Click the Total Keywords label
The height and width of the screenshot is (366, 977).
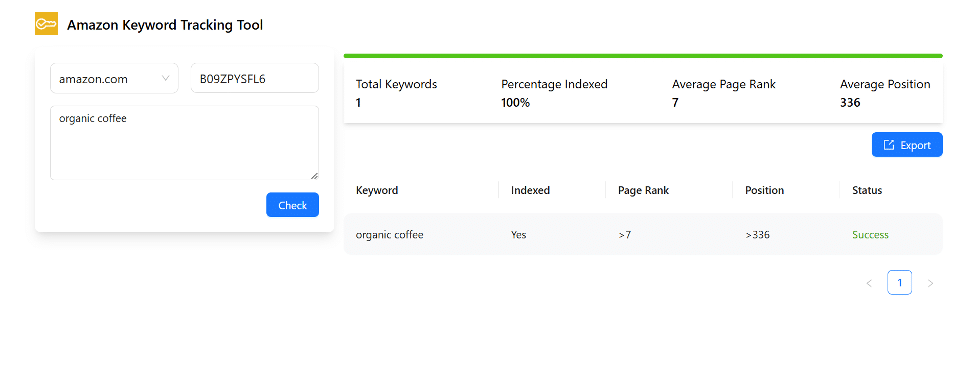click(396, 84)
